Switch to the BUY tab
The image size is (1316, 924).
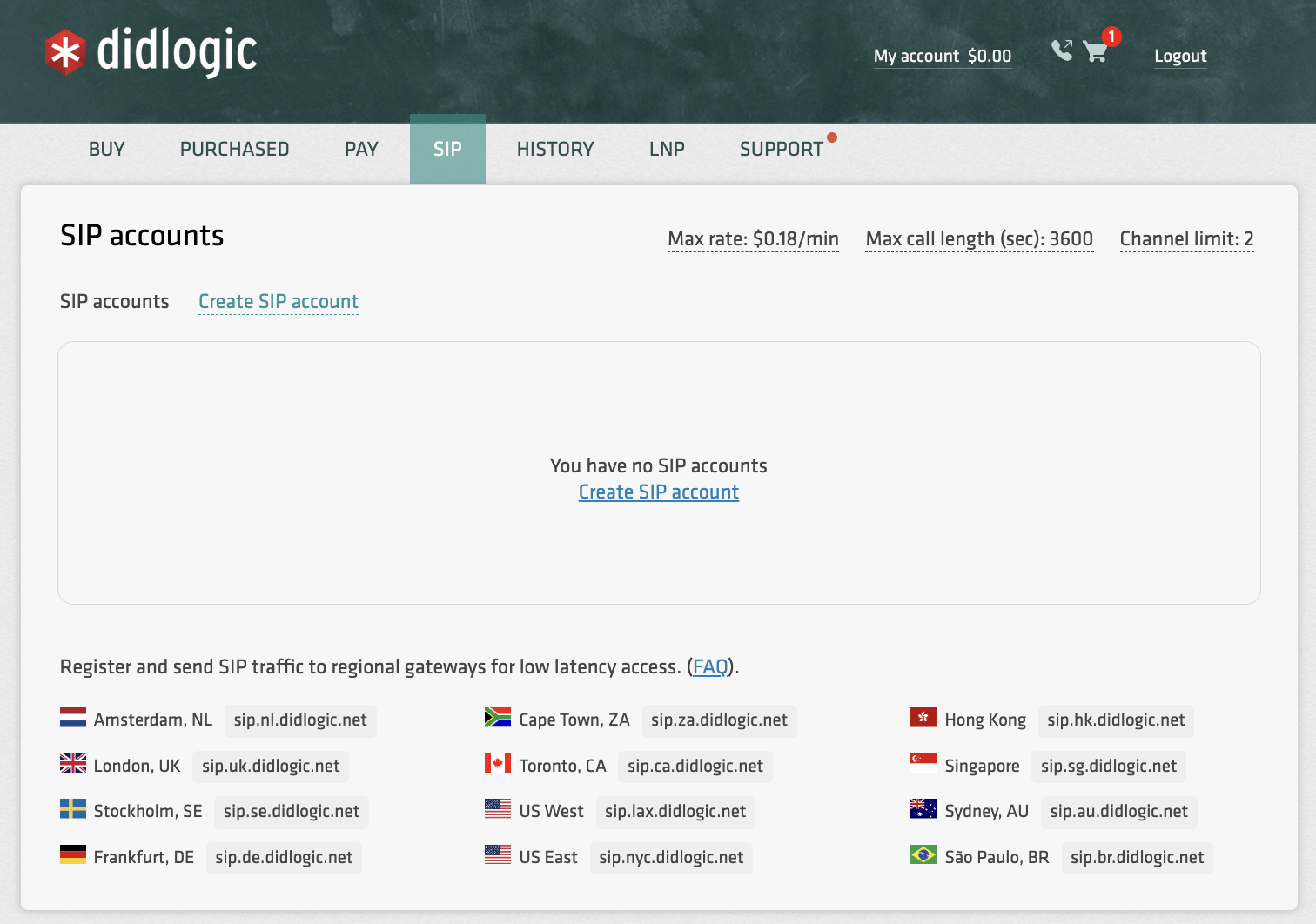tap(107, 150)
